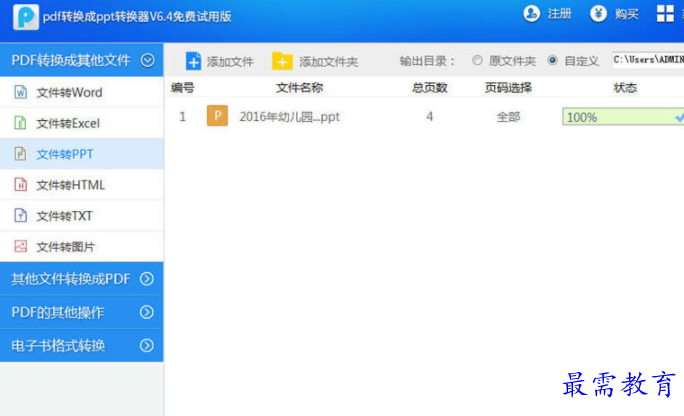Click 状态 column header
This screenshot has width=684, height=416.
[x=625, y=88]
